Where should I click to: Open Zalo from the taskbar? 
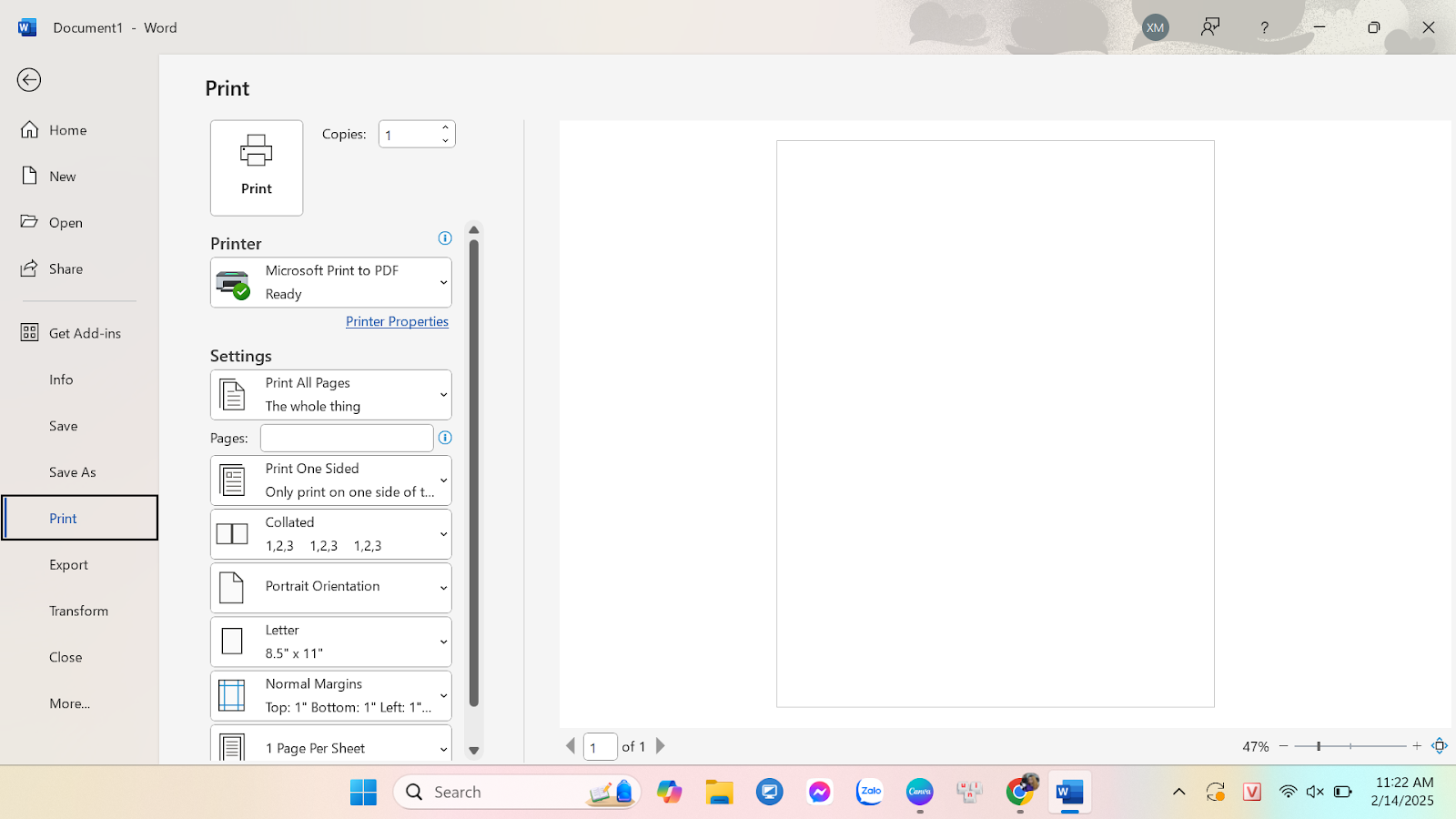tap(870, 793)
